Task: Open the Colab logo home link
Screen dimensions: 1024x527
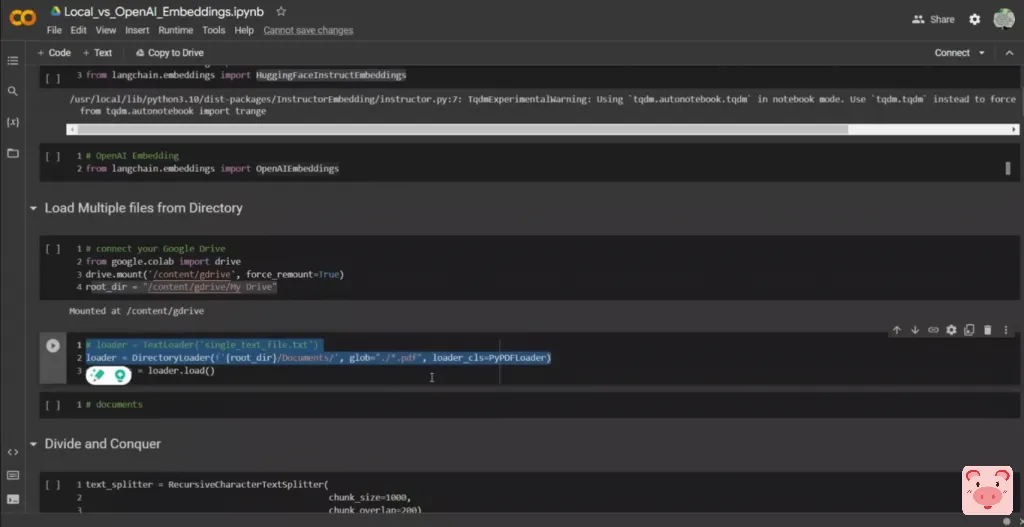Action: click(x=22, y=20)
